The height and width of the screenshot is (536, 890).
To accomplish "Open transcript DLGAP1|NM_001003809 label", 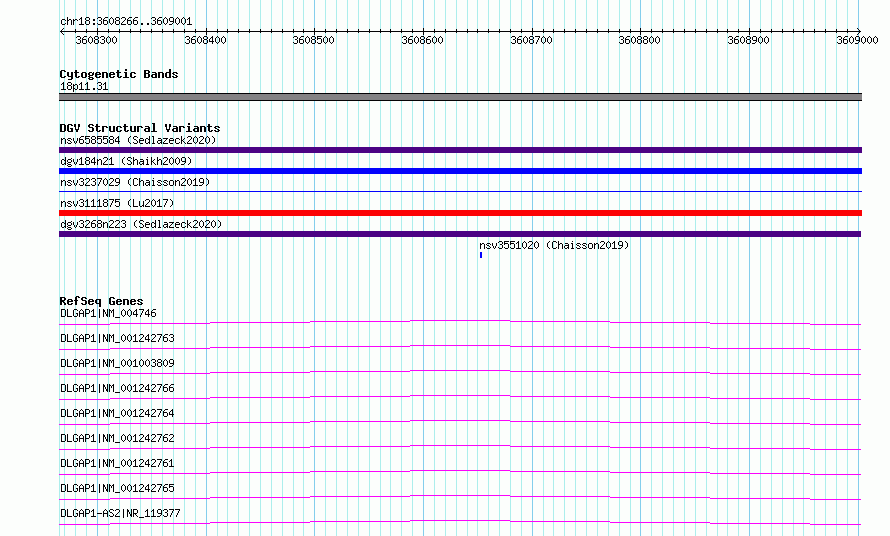I will point(117,363).
